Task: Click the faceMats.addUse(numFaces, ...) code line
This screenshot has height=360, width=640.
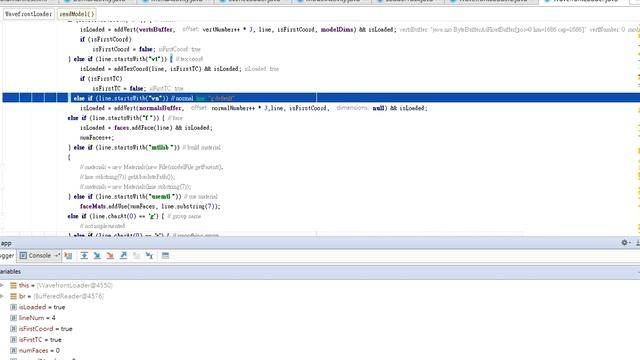Action: 150,206
